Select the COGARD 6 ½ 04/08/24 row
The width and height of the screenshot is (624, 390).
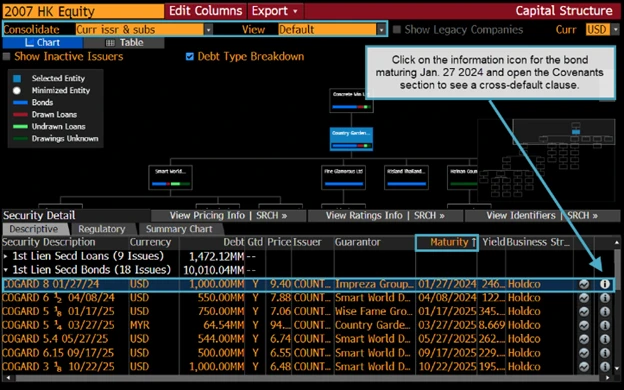click(x=307, y=298)
